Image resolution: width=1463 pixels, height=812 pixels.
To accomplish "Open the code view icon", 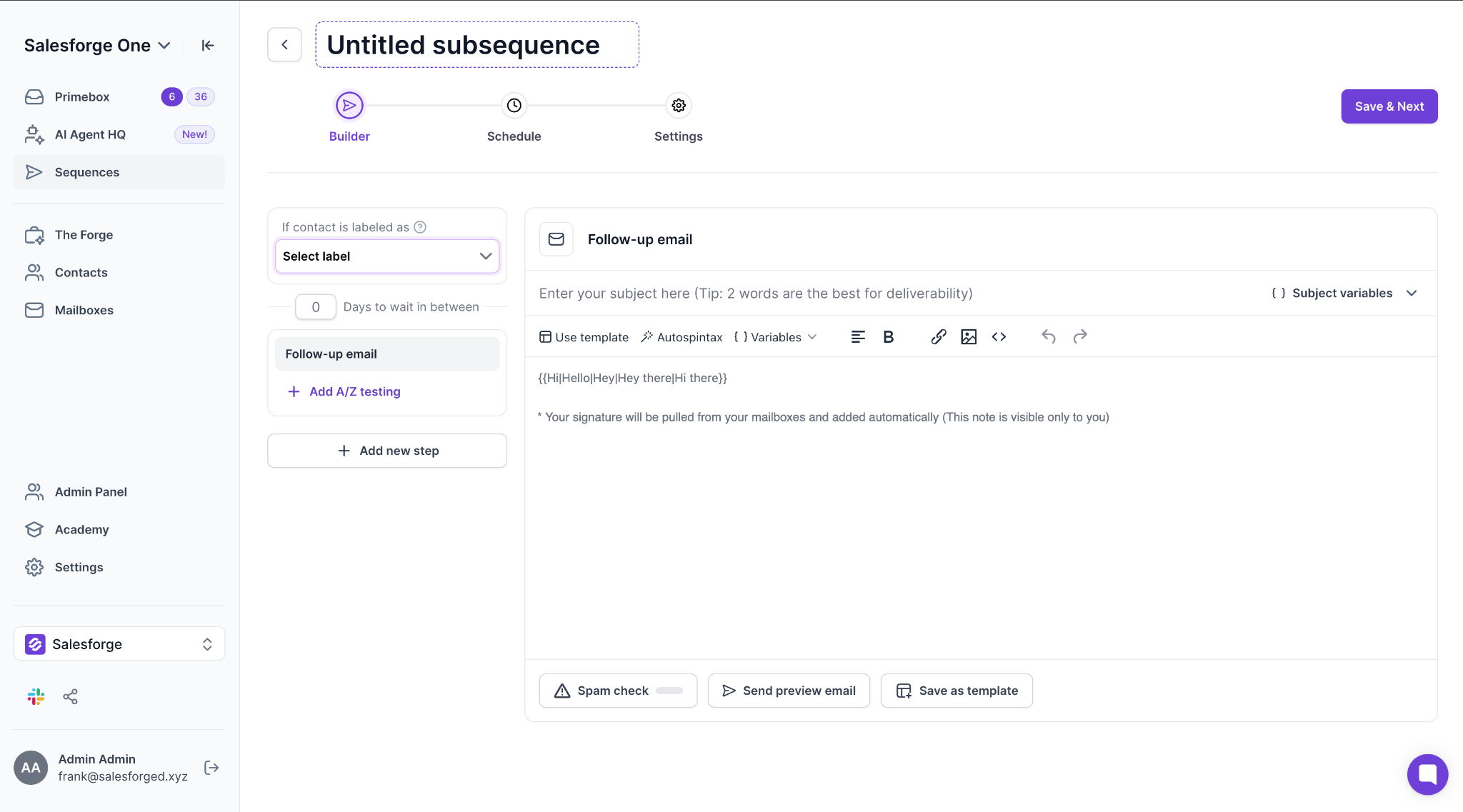I will pos(999,337).
